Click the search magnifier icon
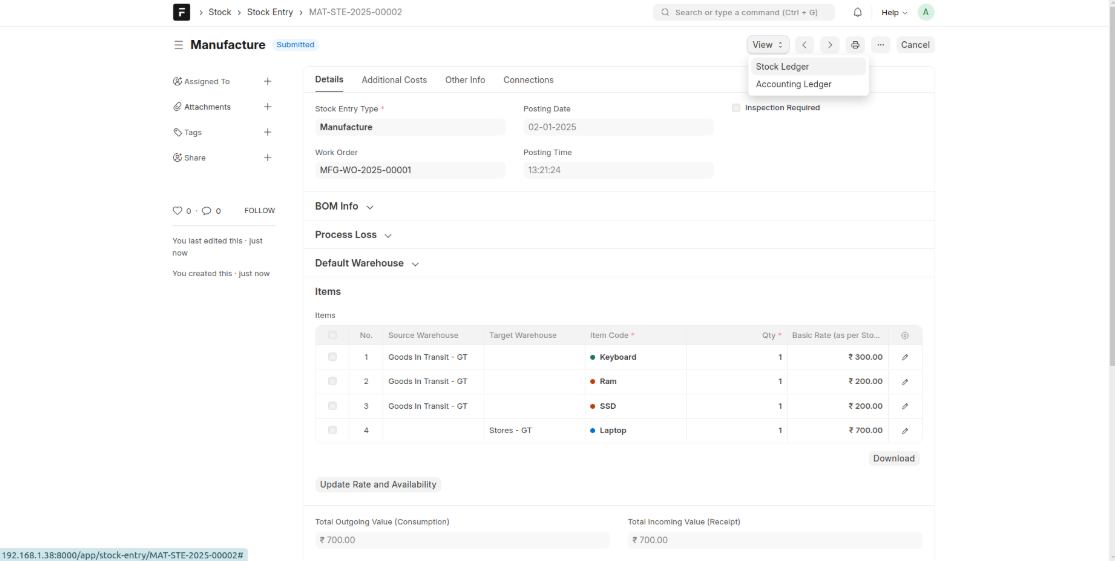The width and height of the screenshot is (1115, 561). pos(665,12)
